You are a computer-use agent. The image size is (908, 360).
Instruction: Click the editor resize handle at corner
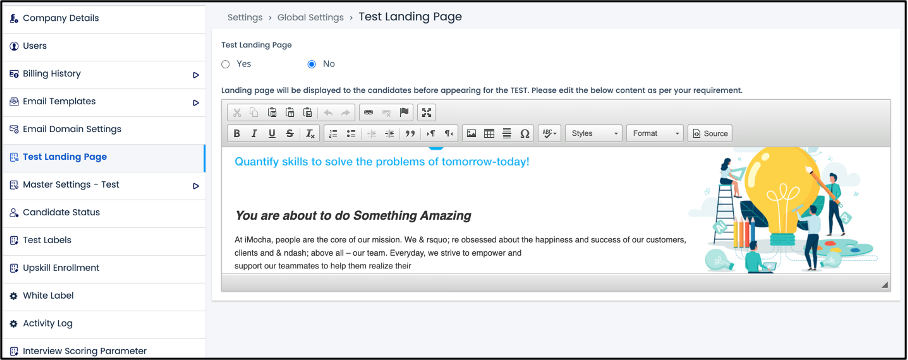[884, 284]
